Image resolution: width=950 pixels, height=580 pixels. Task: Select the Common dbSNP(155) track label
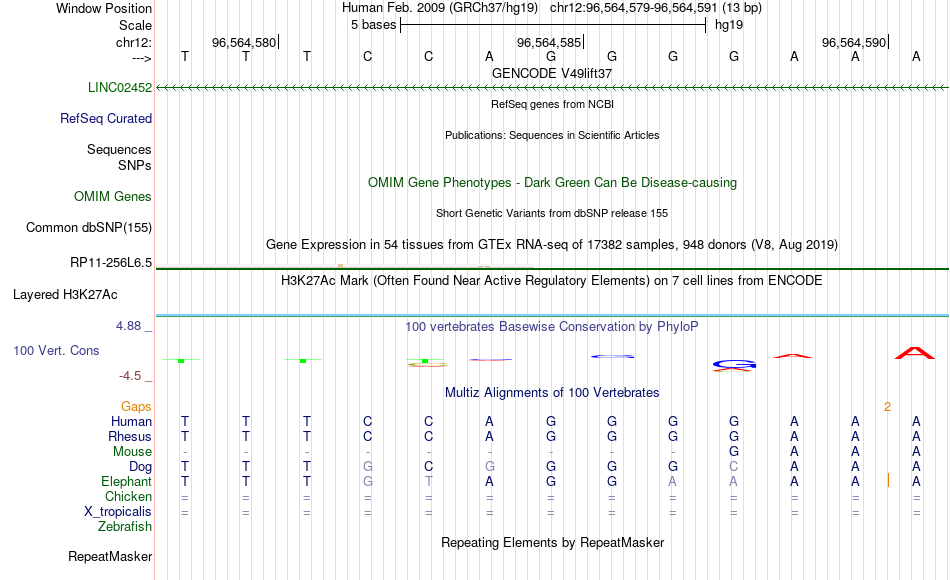pos(89,227)
